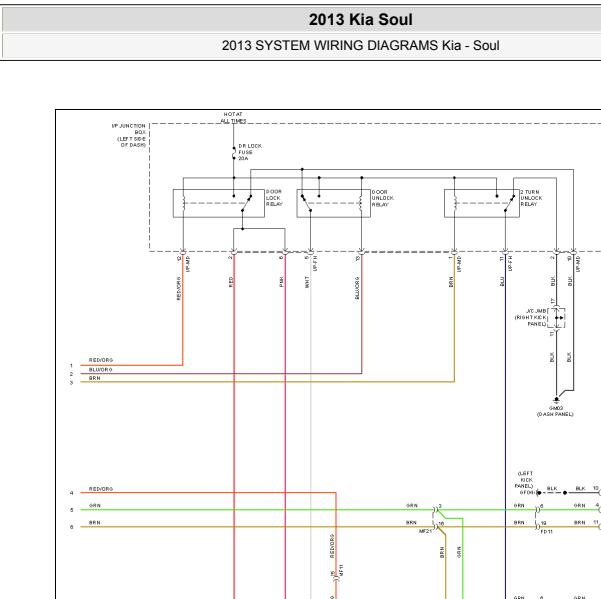Click the vertical "RED" wire color label
601x599 pixels.
click(x=231, y=281)
